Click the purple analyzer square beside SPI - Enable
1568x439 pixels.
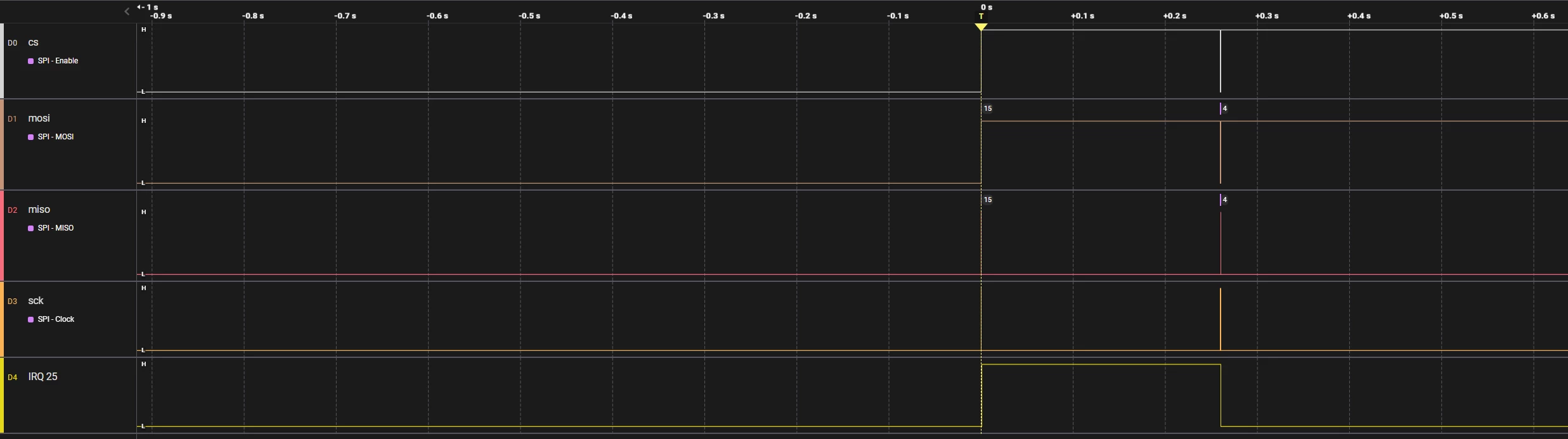click(31, 61)
